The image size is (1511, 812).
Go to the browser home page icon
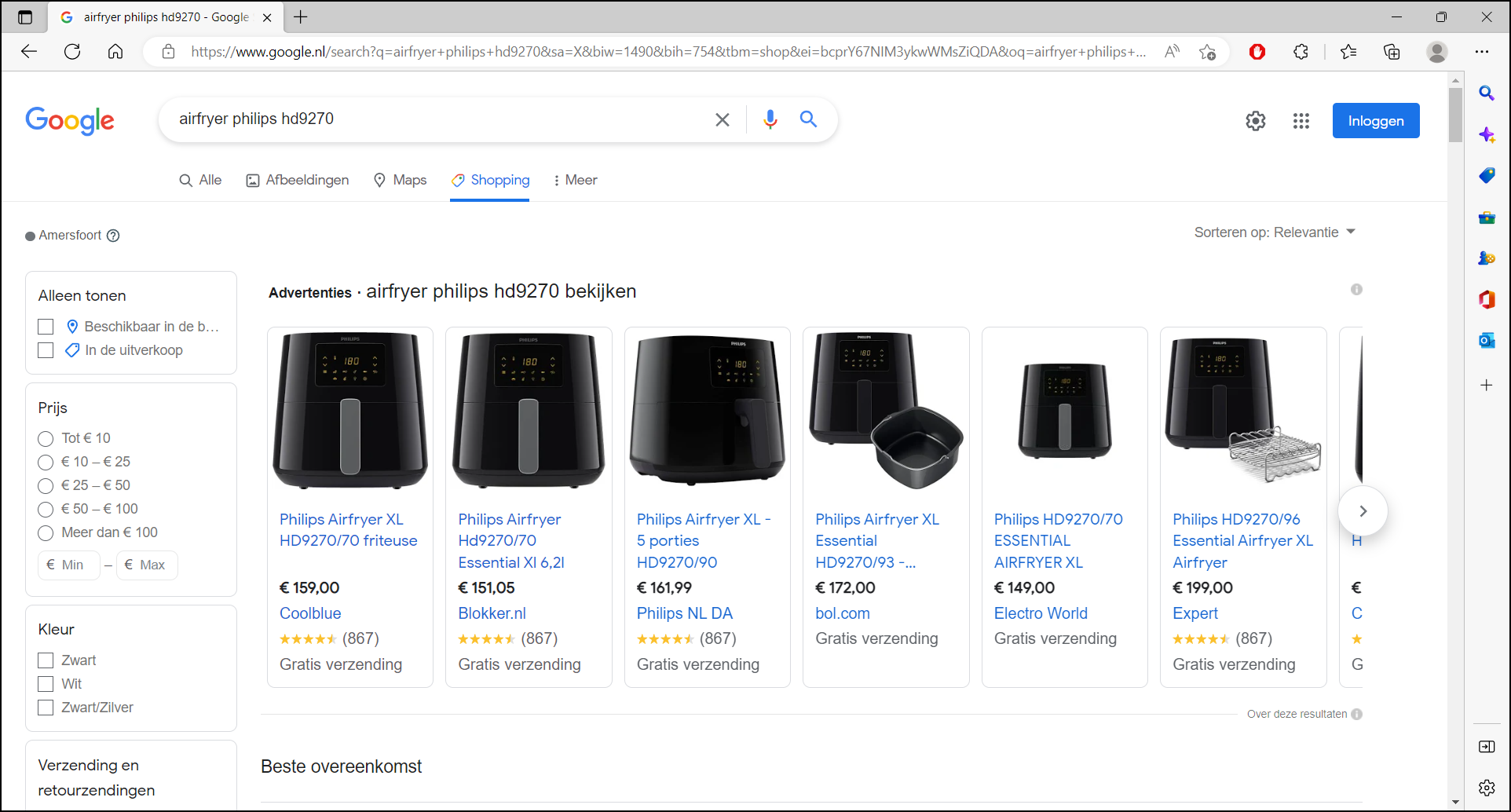coord(115,52)
